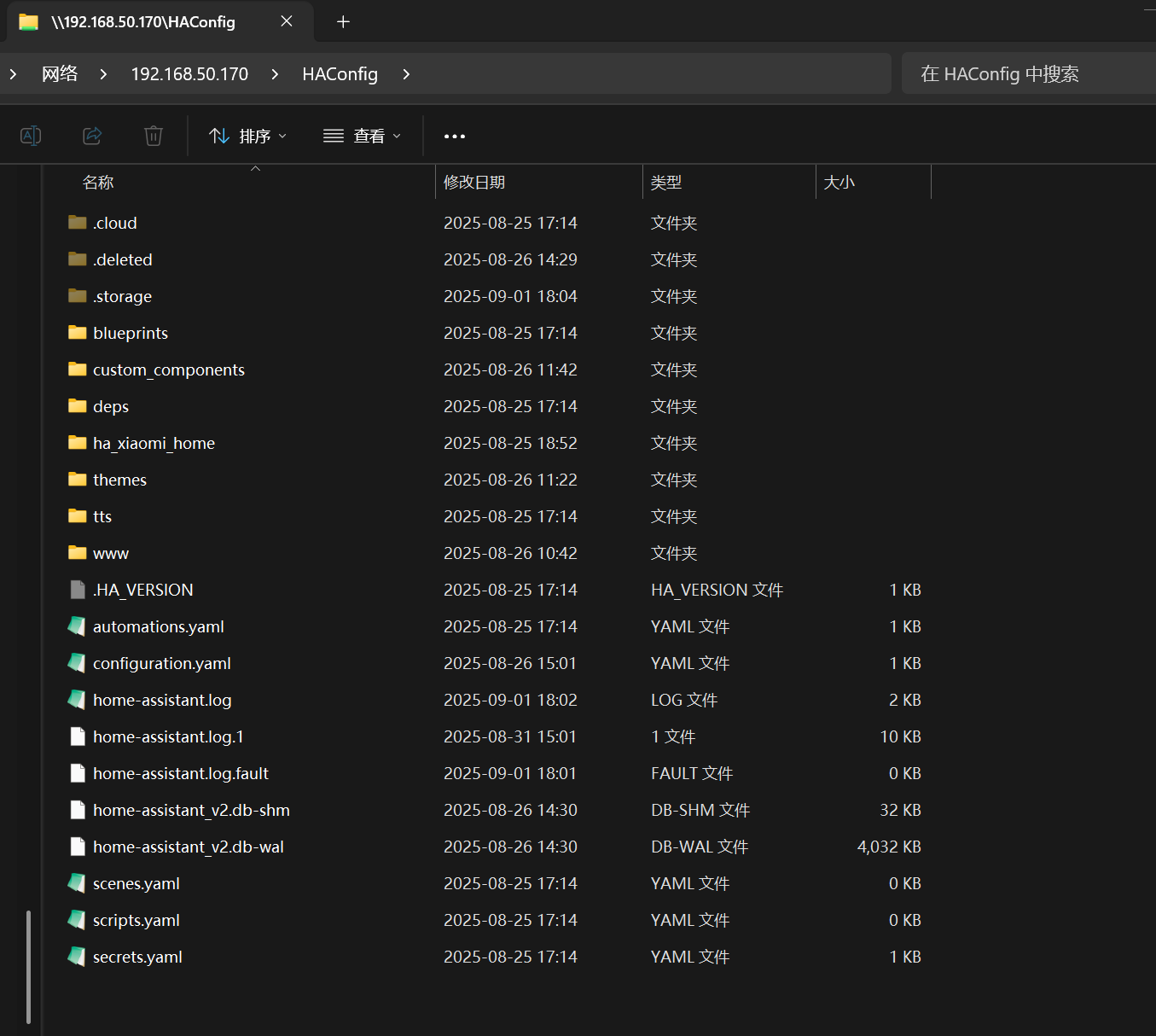
Task: Select the configuration.yaml file icon
Action: coord(77,663)
